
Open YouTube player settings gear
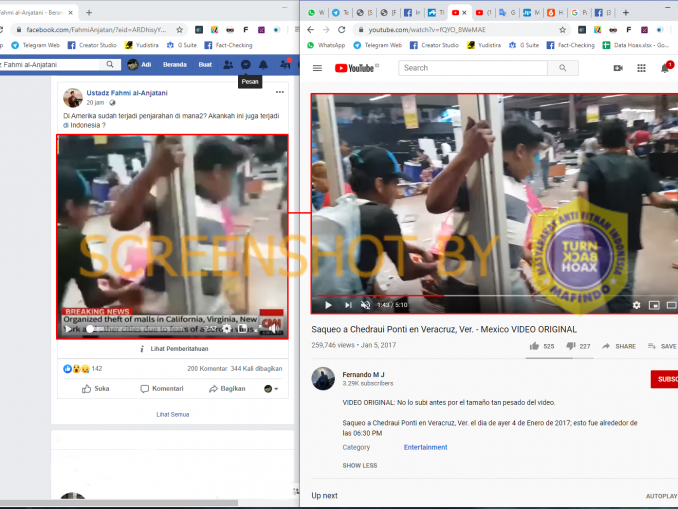636,305
